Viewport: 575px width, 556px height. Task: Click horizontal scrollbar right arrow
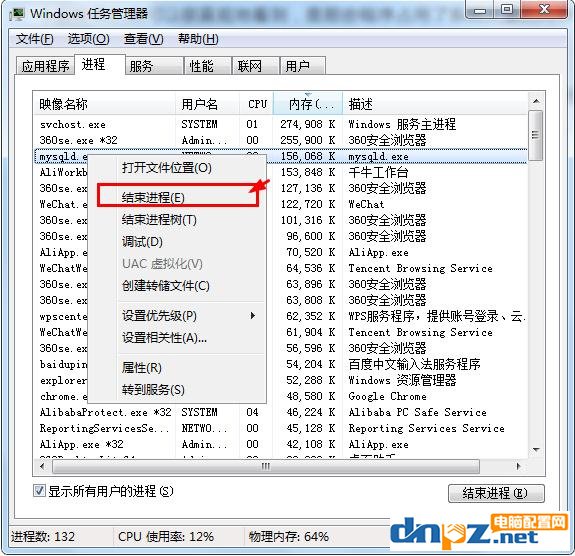(518, 467)
